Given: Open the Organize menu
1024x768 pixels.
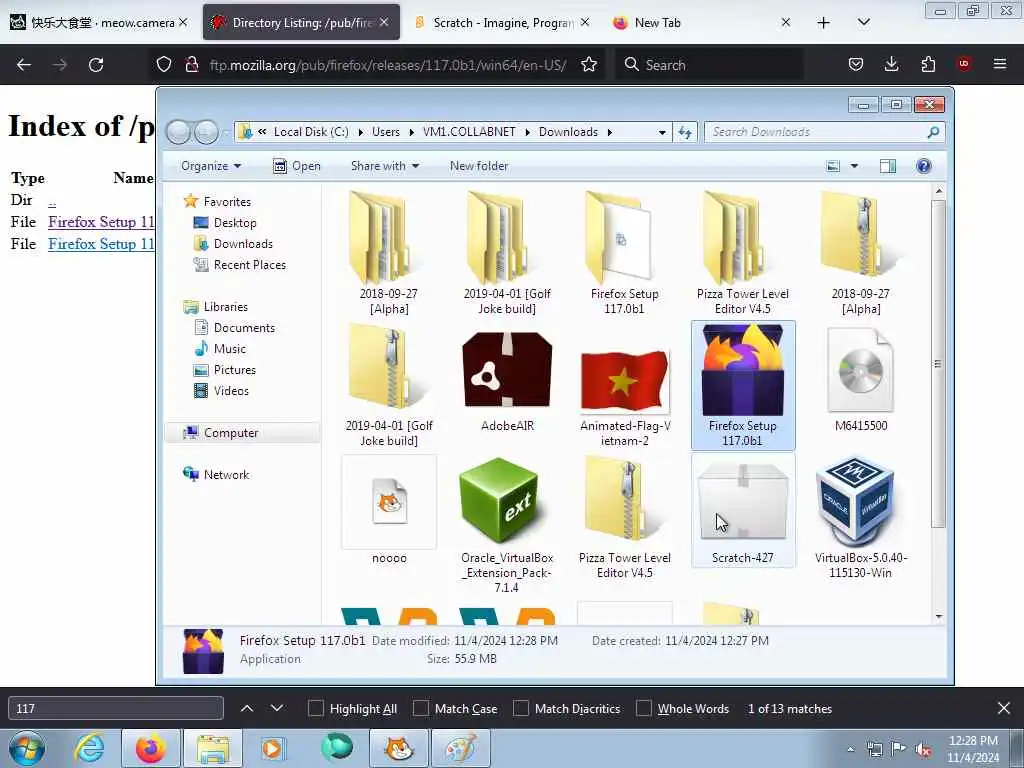Looking at the screenshot, I should point(211,166).
